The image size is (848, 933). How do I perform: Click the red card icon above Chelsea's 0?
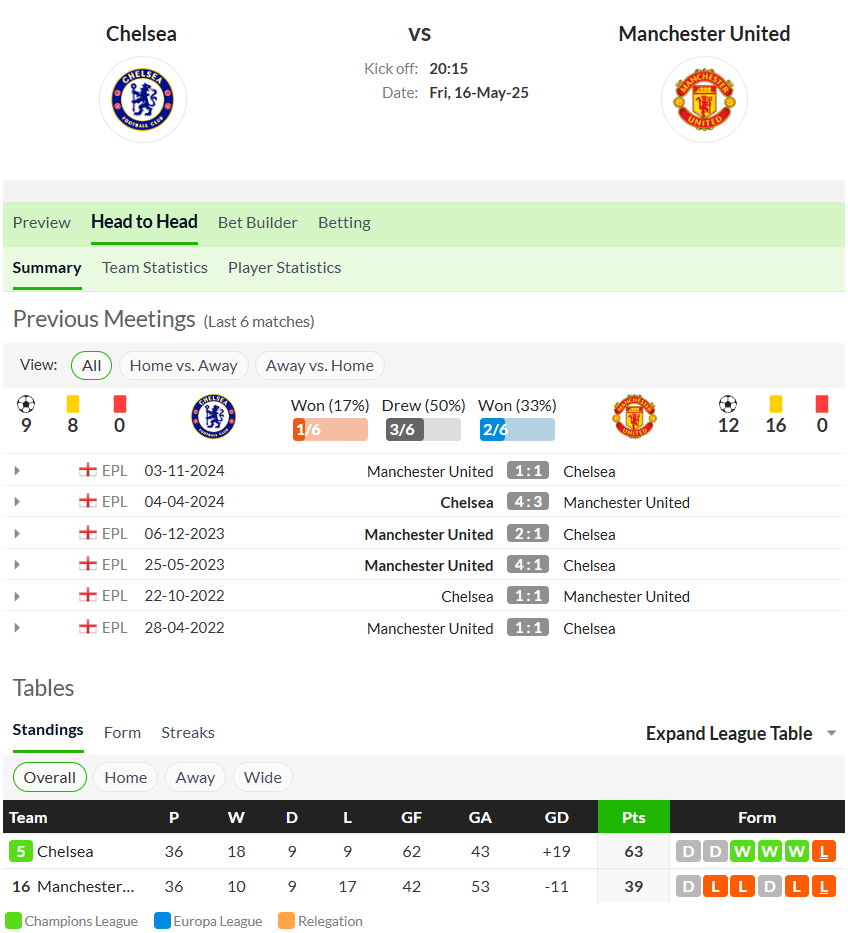120,405
